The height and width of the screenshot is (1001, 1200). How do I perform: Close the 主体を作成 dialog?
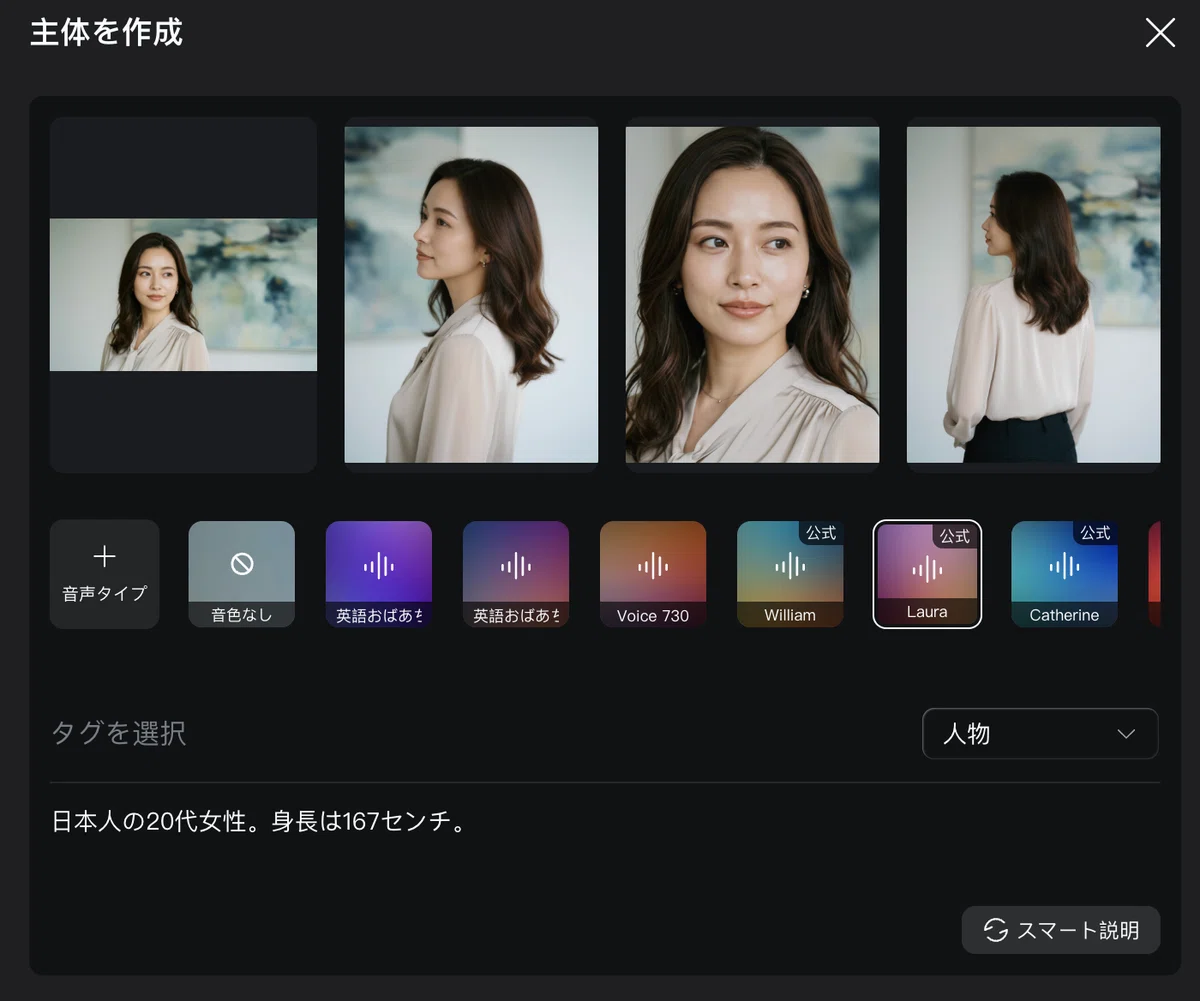tap(1160, 33)
